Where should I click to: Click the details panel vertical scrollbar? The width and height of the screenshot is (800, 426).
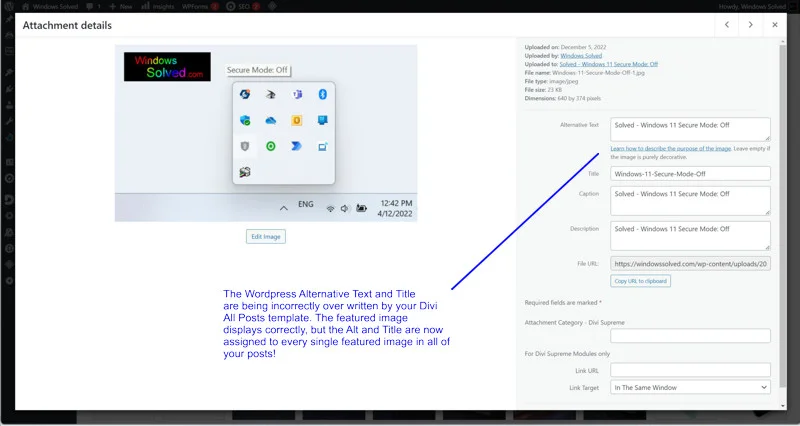pos(783,214)
